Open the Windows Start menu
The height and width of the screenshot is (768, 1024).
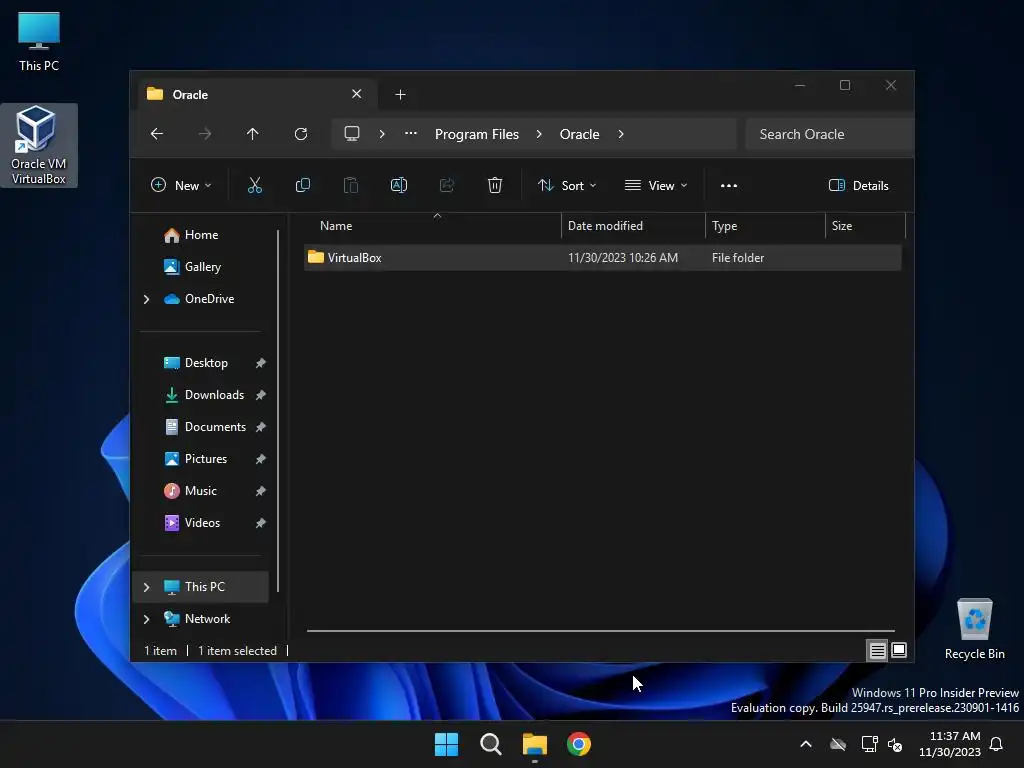[447, 744]
